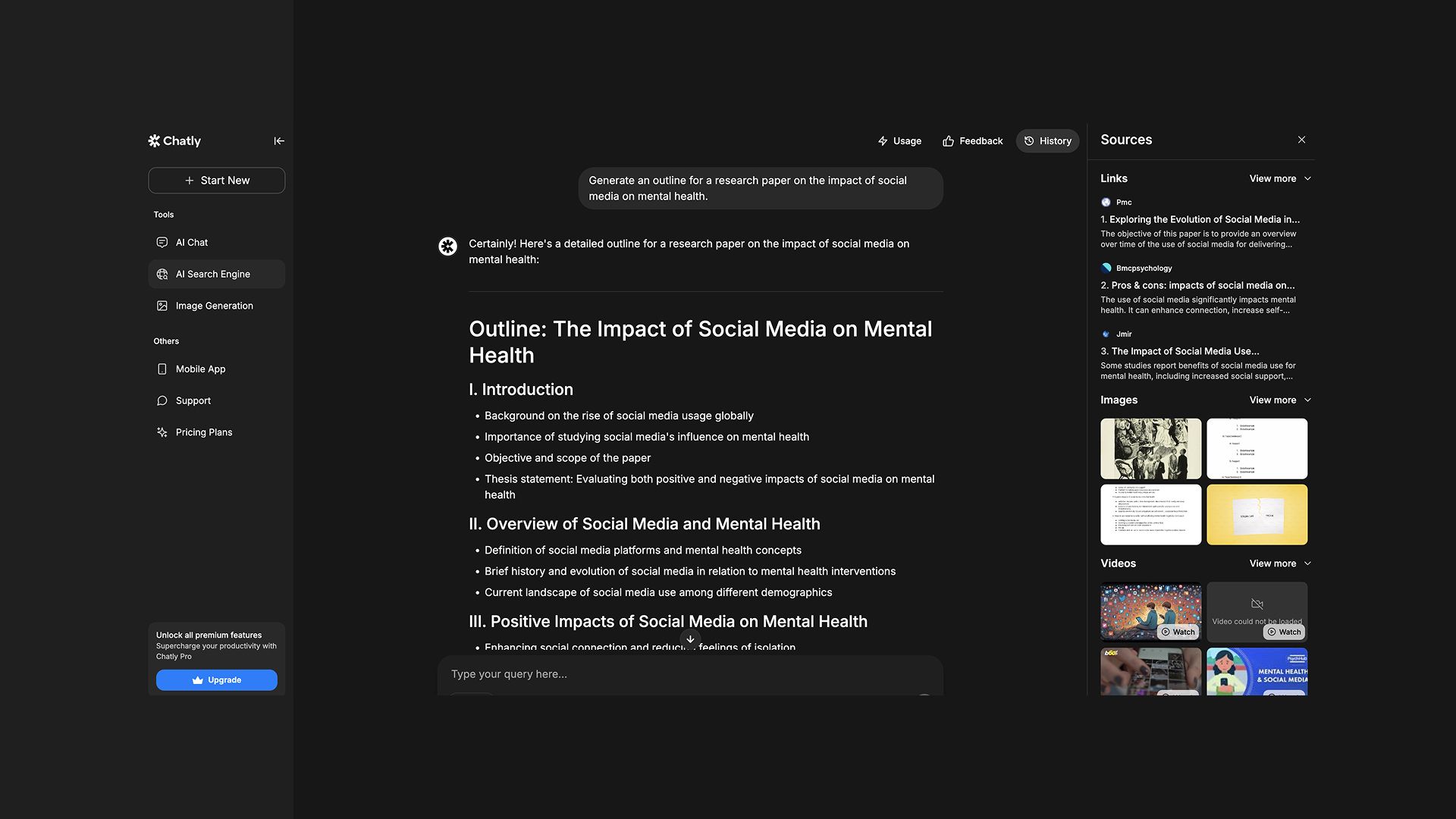The image size is (1456, 819).
Task: Open Feedback thumbs-up button
Action: pyautogui.click(x=972, y=141)
